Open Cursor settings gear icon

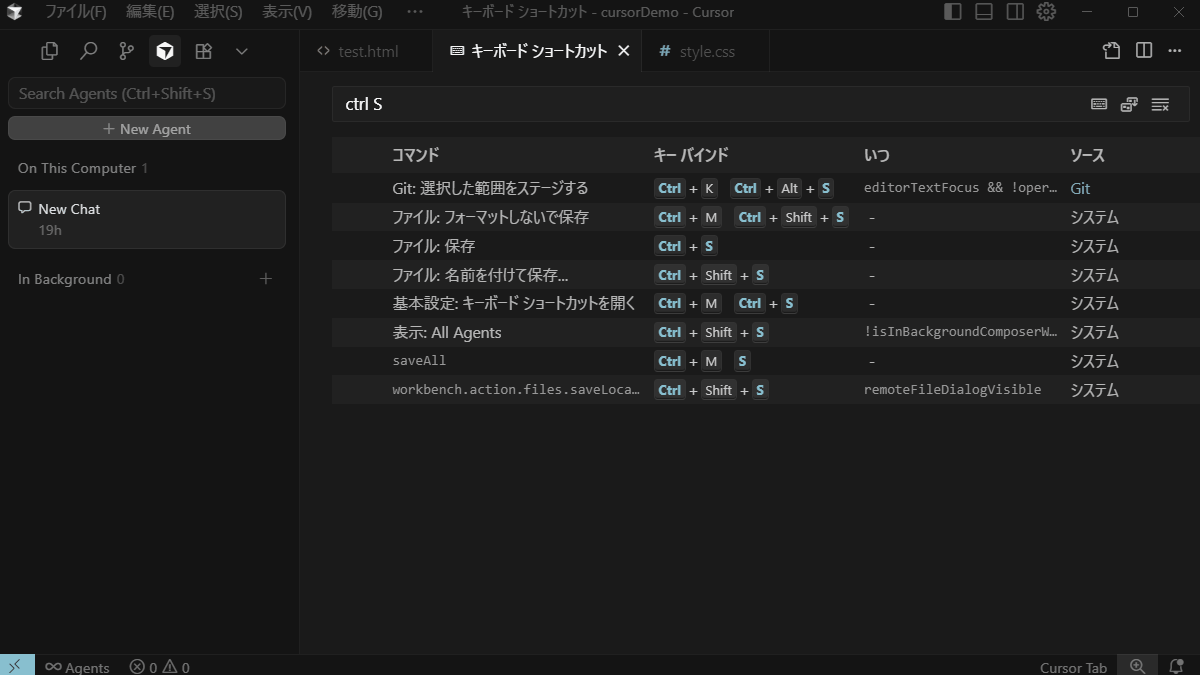1046,12
